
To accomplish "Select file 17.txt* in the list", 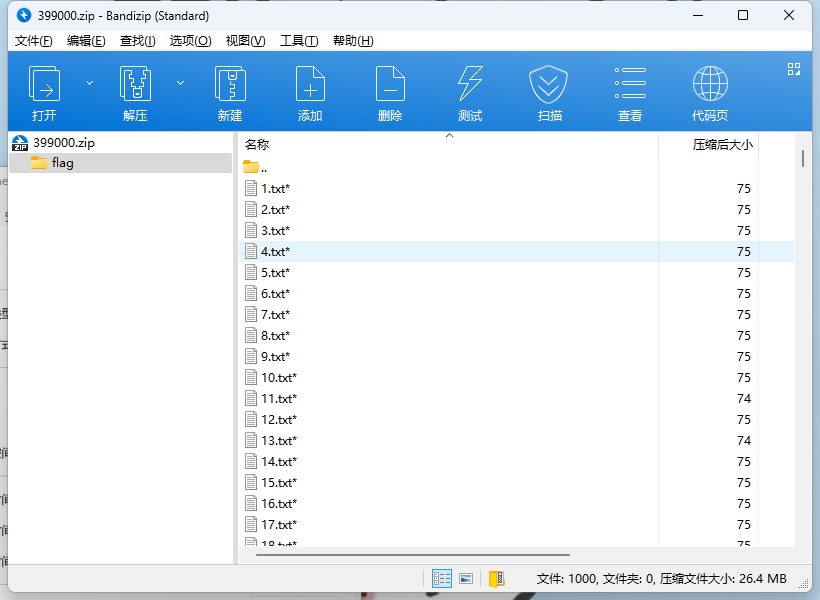I will tap(516, 524).
